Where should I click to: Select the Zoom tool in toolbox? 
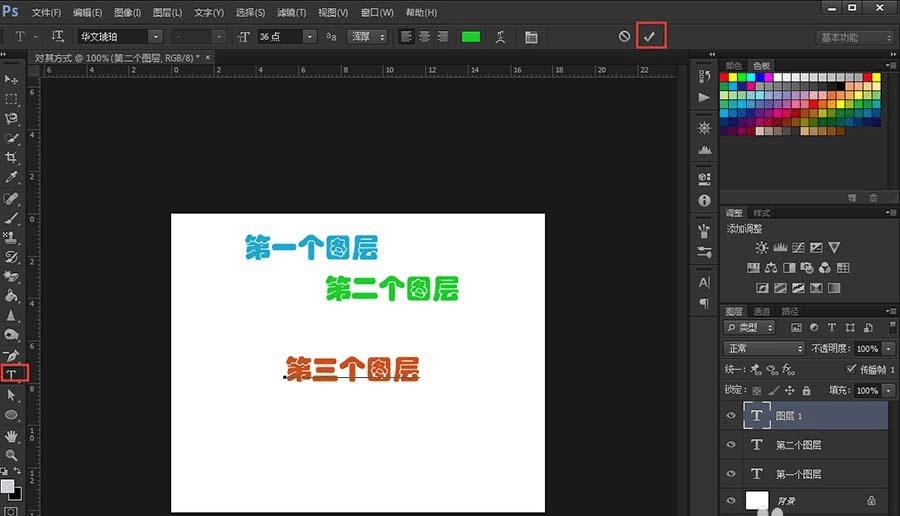pos(12,455)
